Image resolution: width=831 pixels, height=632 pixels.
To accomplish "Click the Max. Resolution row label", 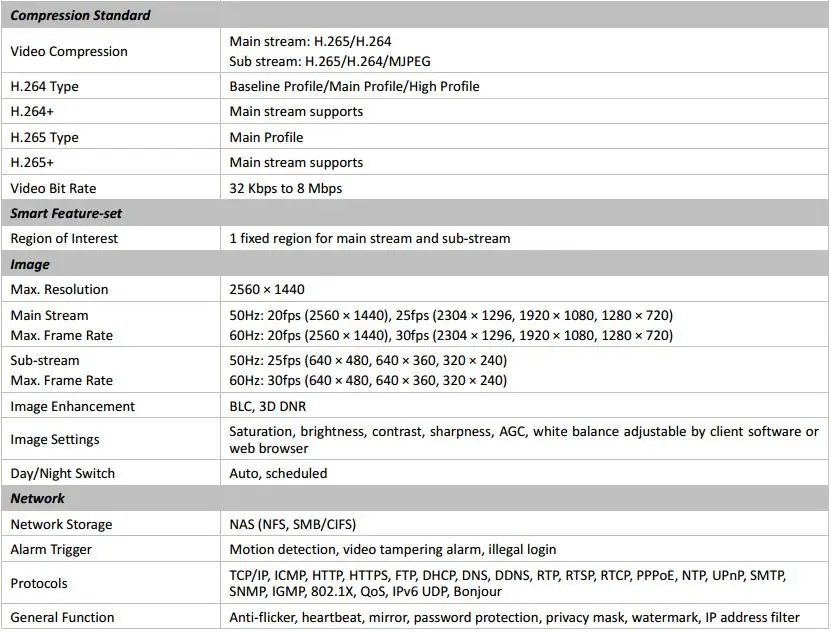I will (x=59, y=289).
